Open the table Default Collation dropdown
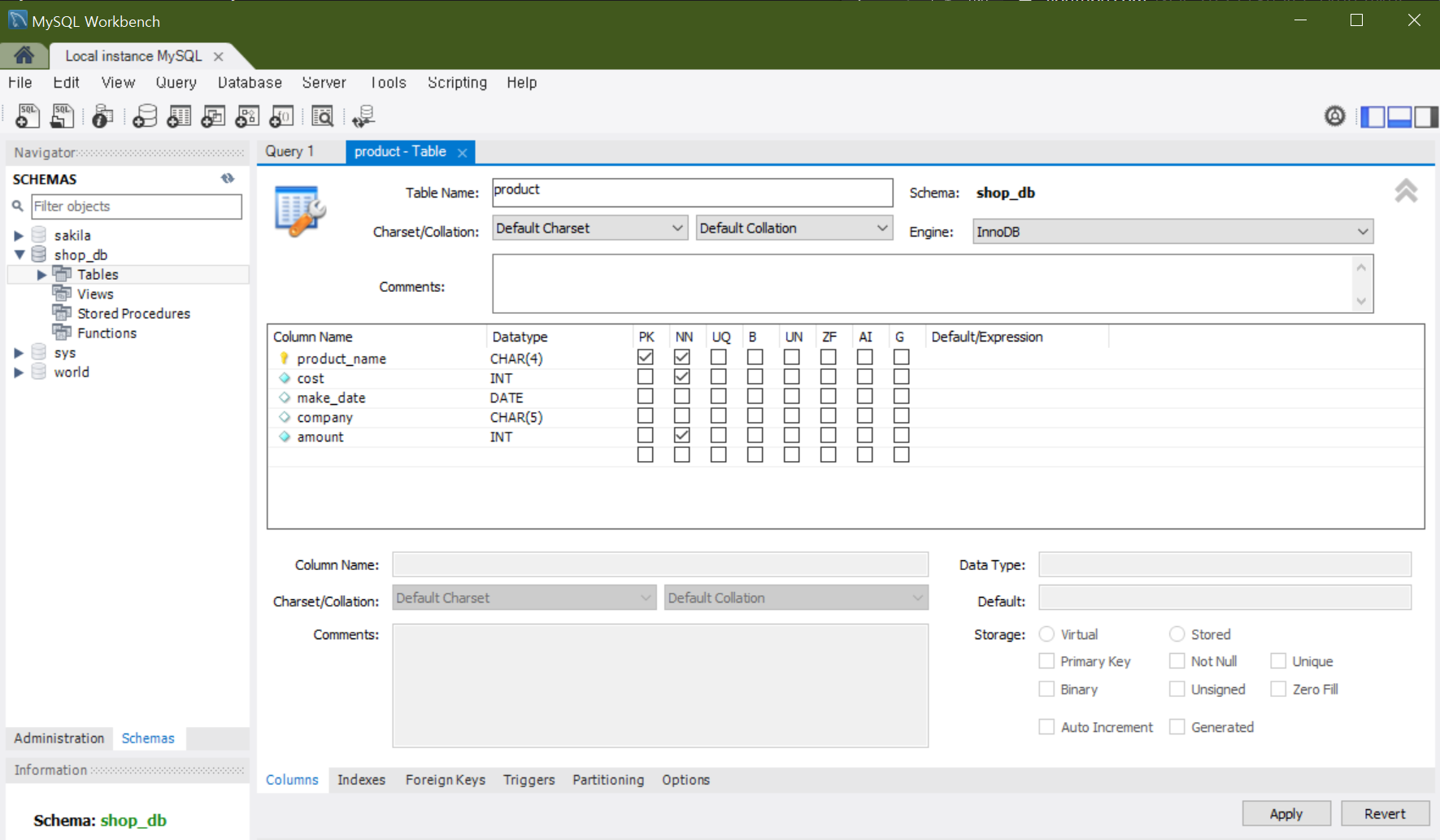1440x840 pixels. [x=794, y=228]
